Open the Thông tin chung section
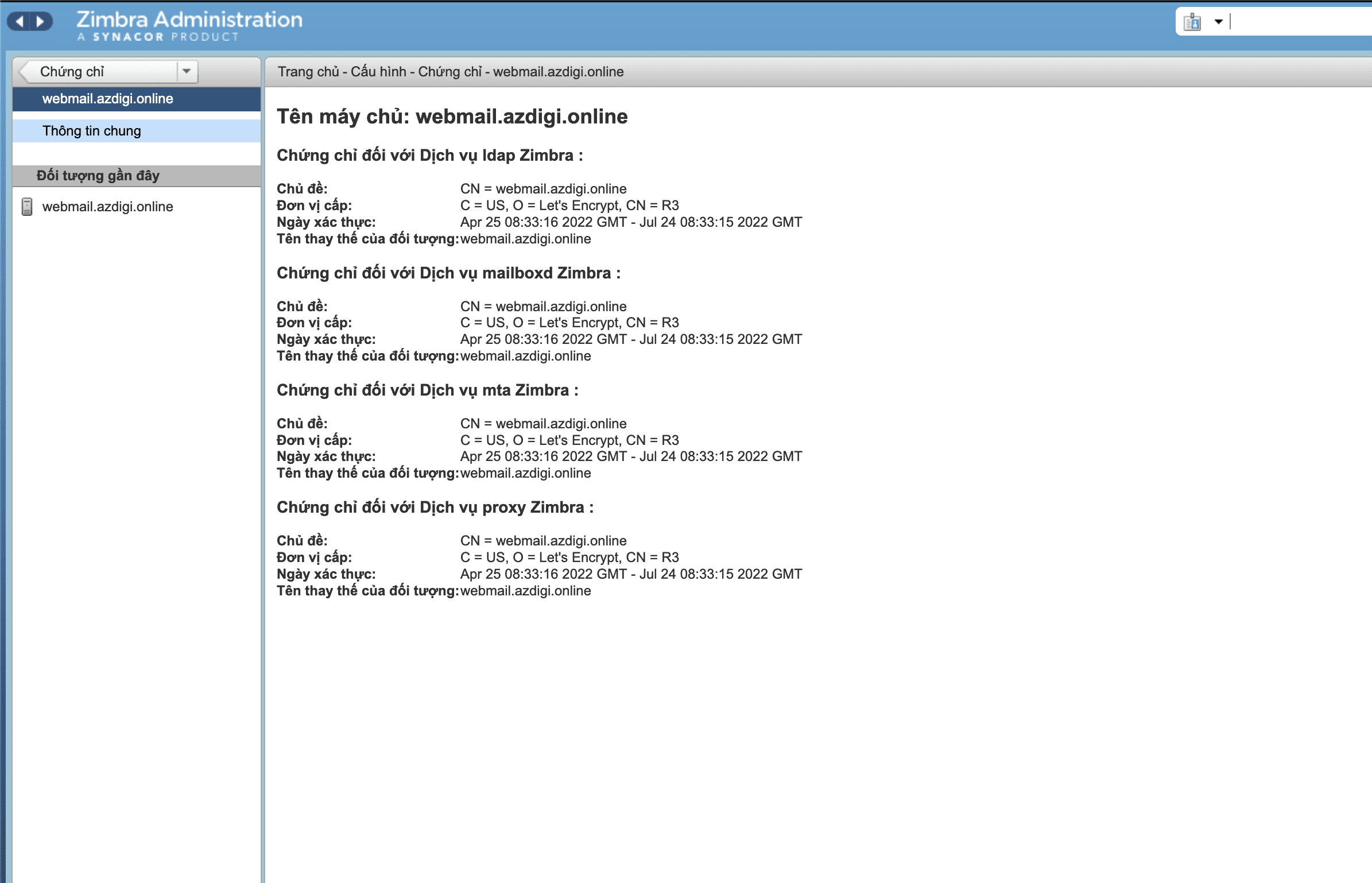1372x883 pixels. click(92, 131)
